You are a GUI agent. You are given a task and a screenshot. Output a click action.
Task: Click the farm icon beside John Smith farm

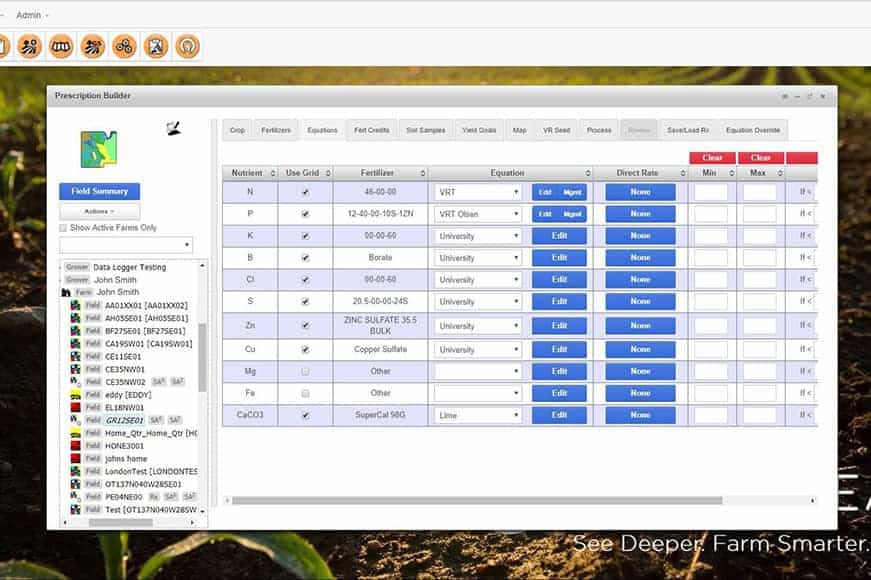click(x=66, y=292)
